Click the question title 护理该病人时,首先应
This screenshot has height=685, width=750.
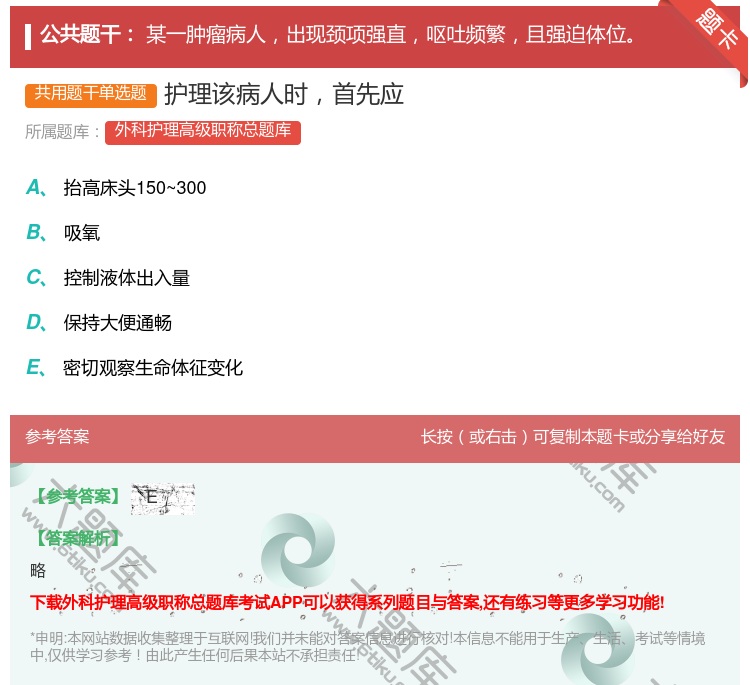tap(284, 94)
